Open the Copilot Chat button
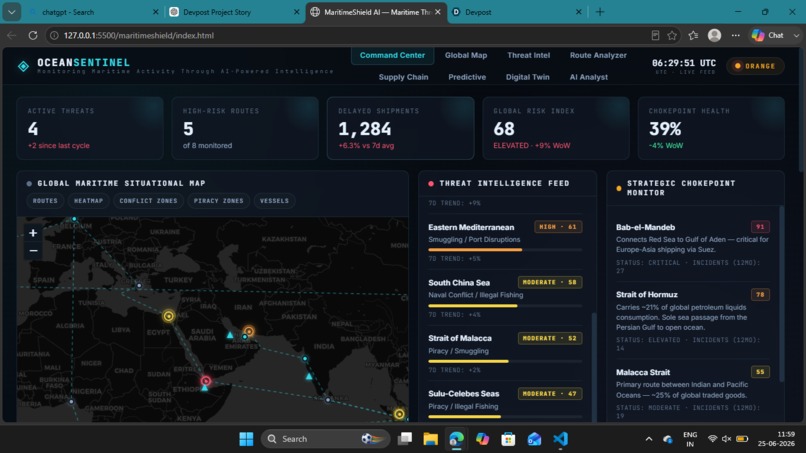This screenshot has height=453, width=806. [768, 35]
